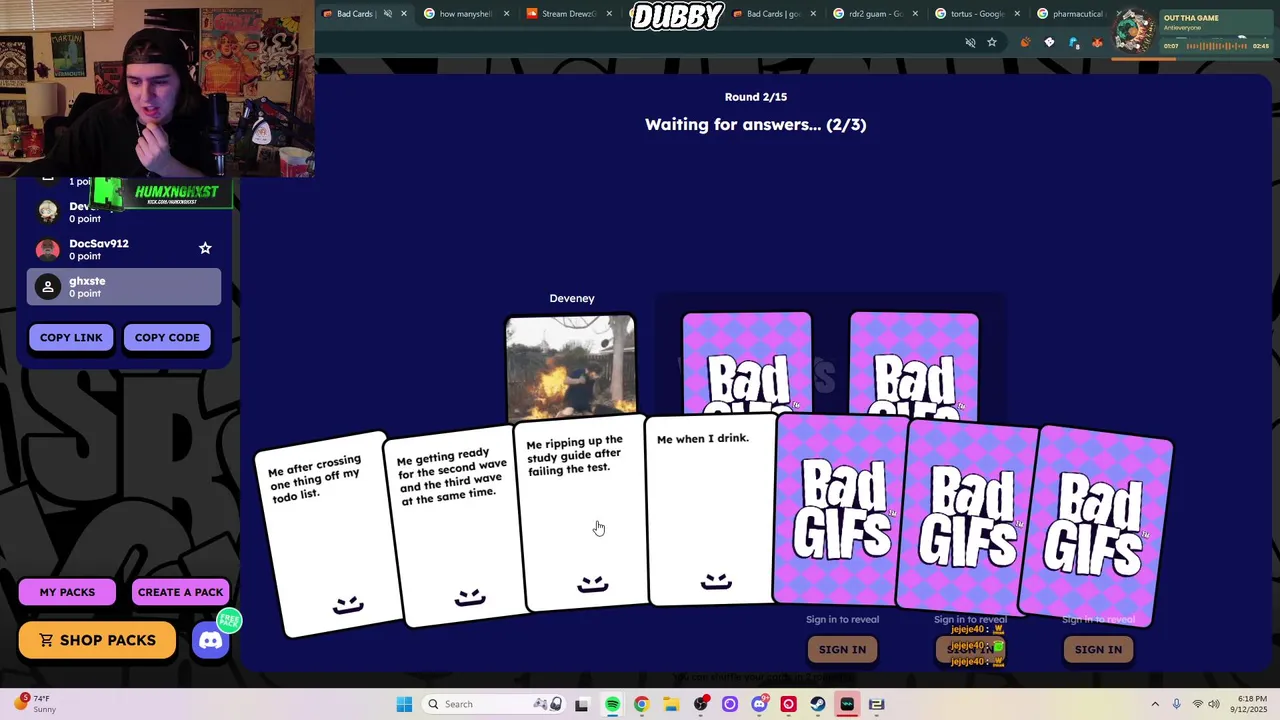Open Wi-Fi network settings in tray

1198,704
